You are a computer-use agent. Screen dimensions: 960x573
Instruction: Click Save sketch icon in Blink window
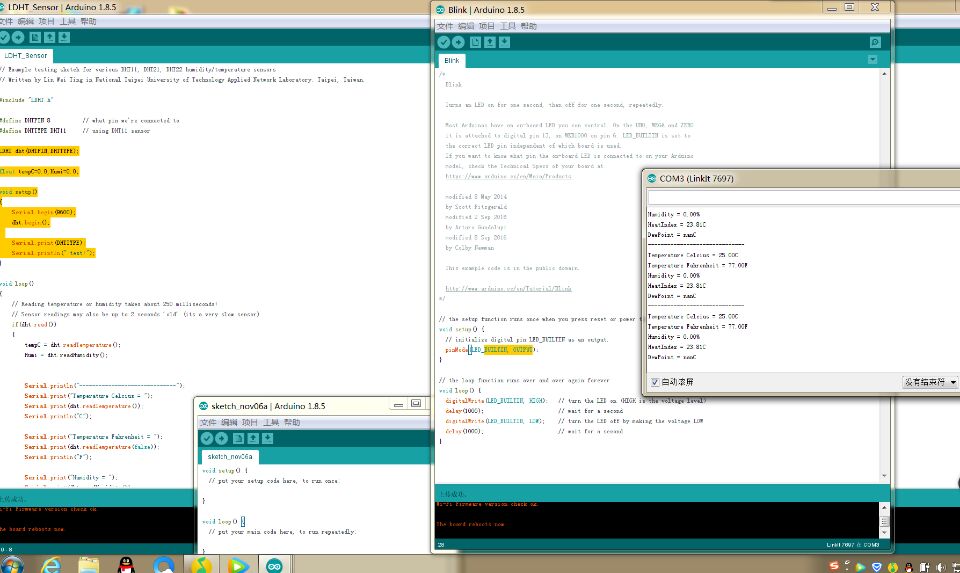click(x=504, y=42)
